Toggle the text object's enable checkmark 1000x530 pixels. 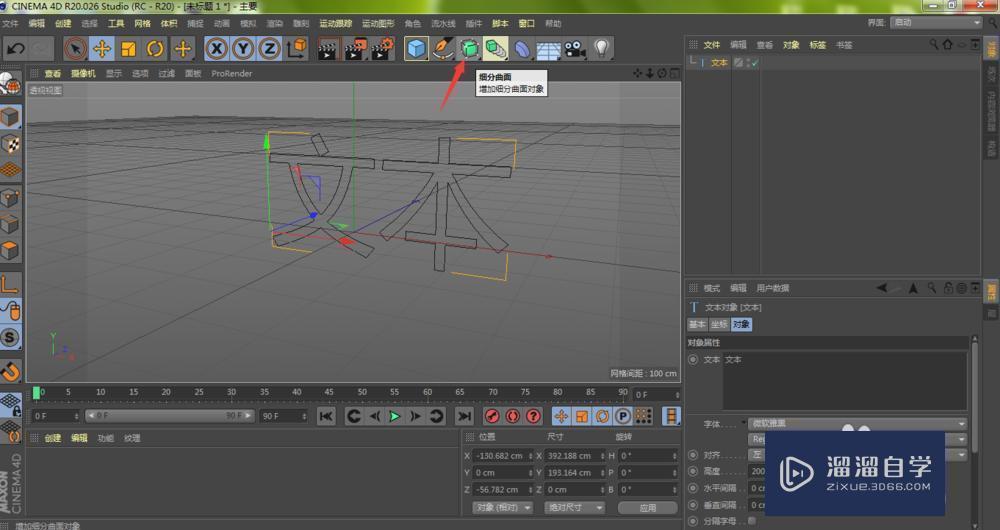[x=755, y=63]
